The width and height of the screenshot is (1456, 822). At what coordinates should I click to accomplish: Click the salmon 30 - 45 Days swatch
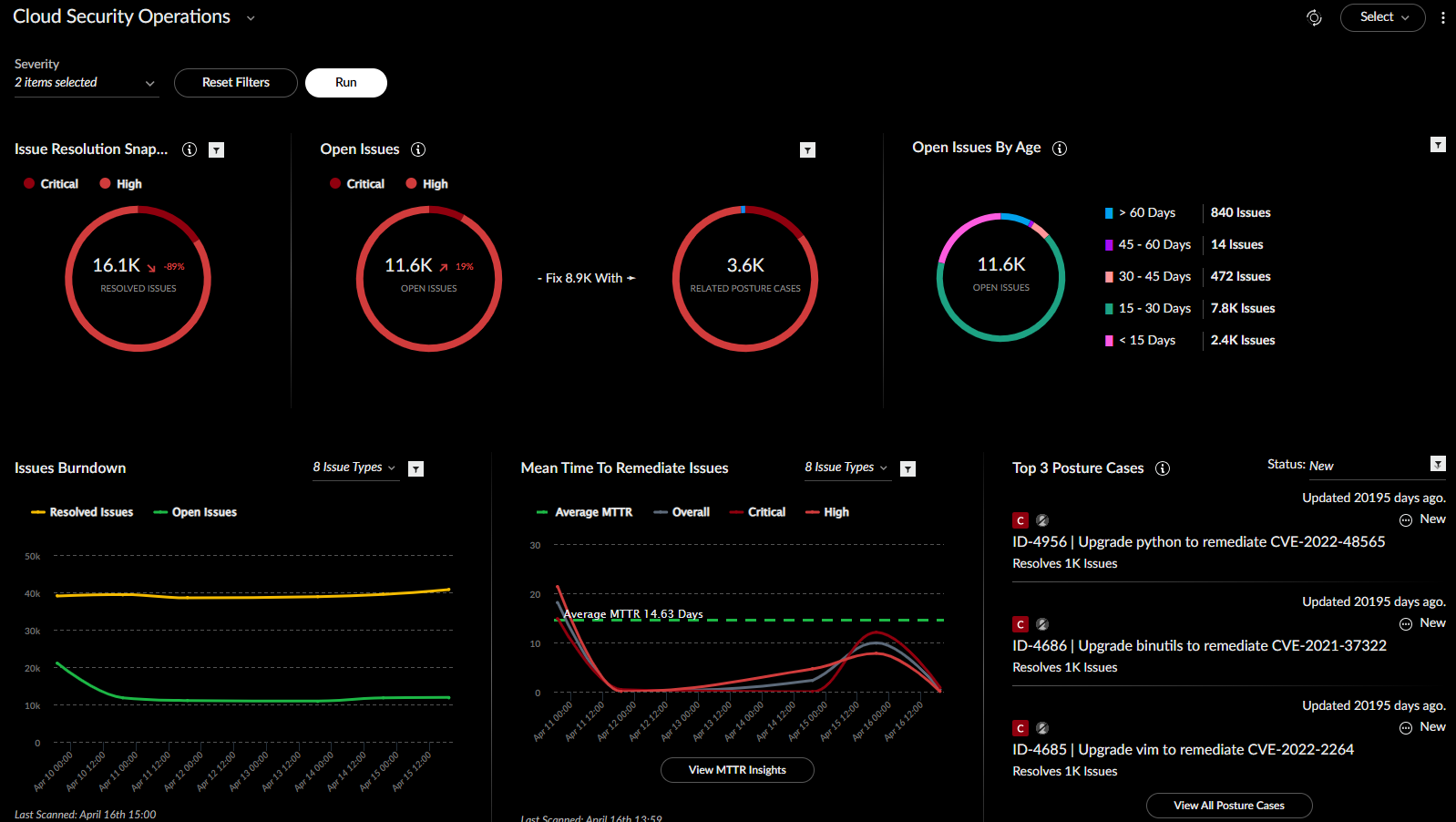tap(1109, 277)
